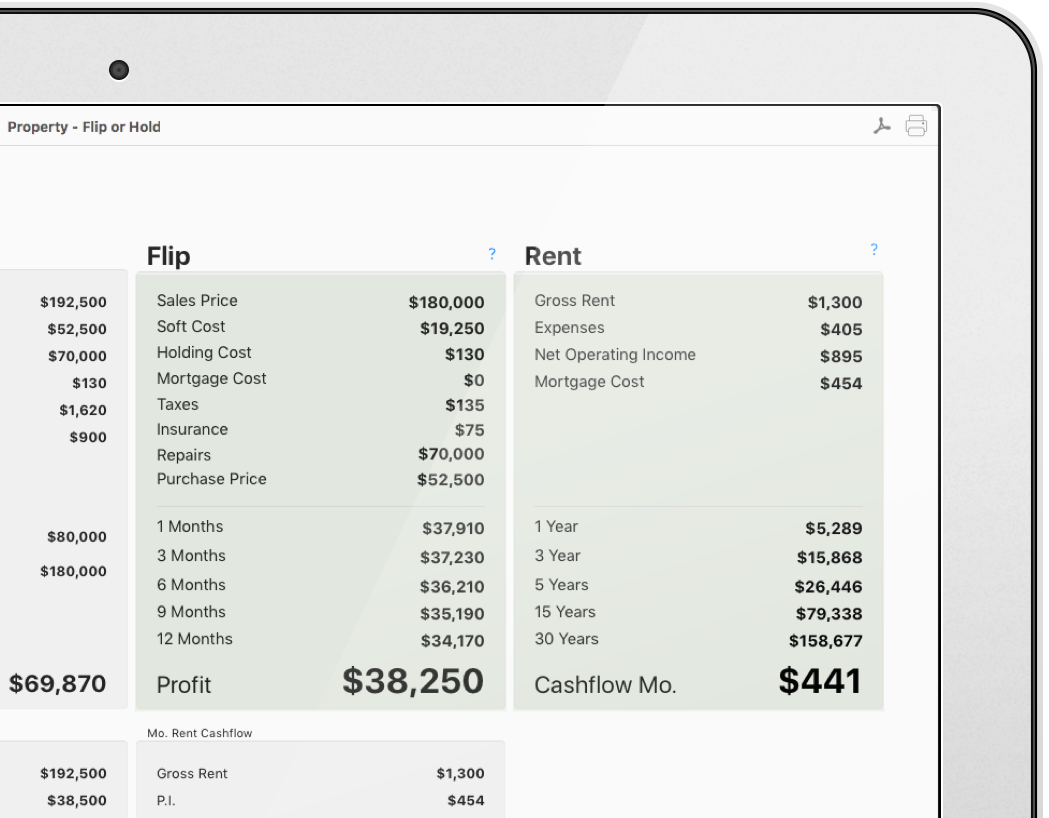The image size is (1049, 818).
Task: Click the Mortgage Cost row under Rent
Action: point(700,381)
